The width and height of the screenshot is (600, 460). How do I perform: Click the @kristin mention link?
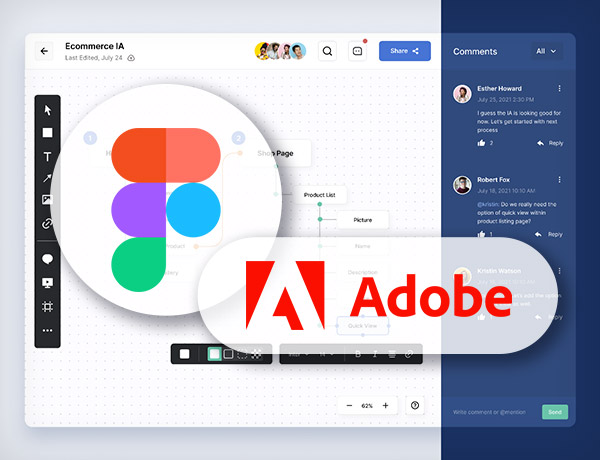click(x=488, y=204)
